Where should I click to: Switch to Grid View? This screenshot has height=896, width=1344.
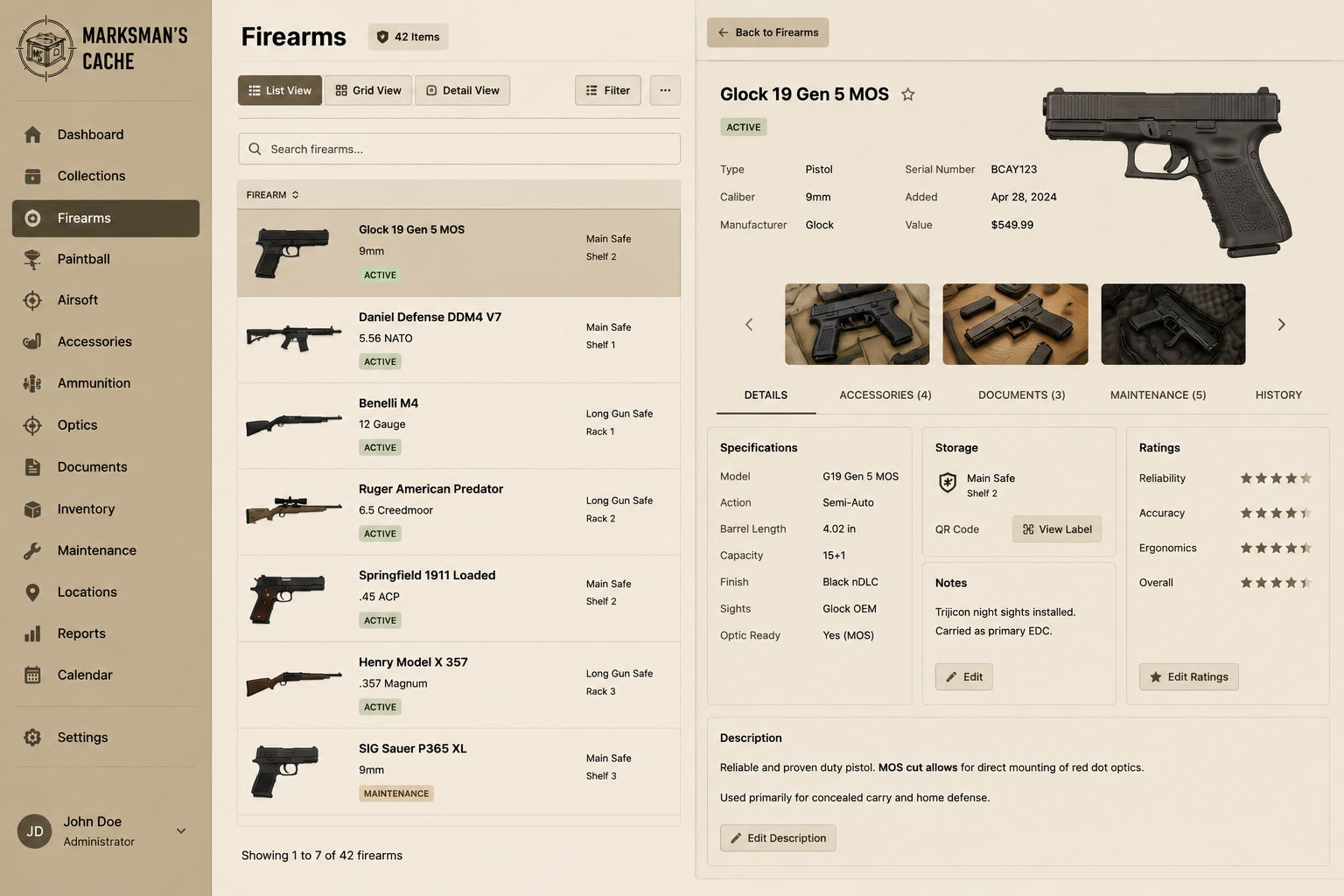(x=368, y=90)
